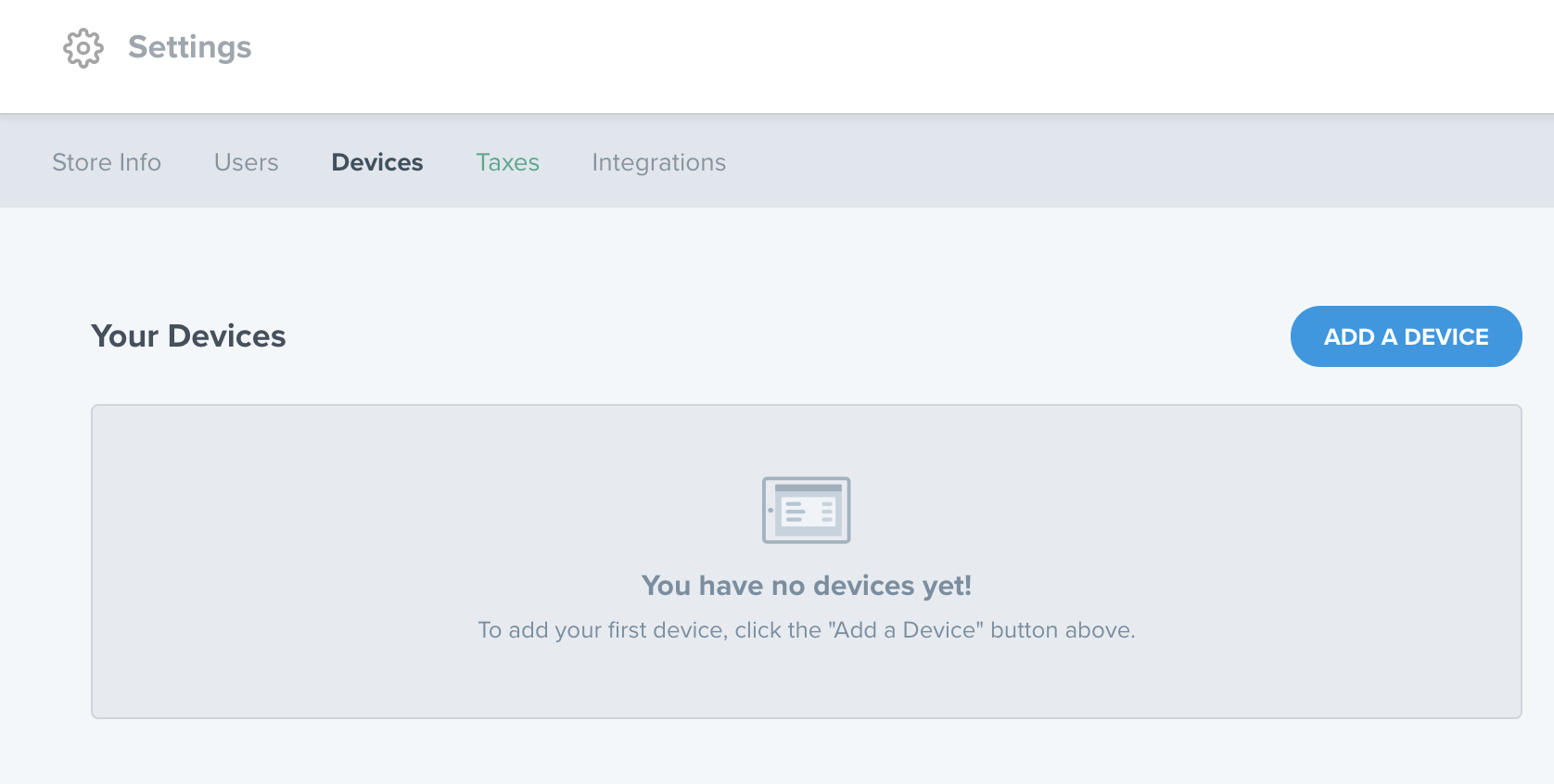This screenshot has width=1554, height=784.
Task: Click the Your Devices heading
Action: [x=188, y=335]
